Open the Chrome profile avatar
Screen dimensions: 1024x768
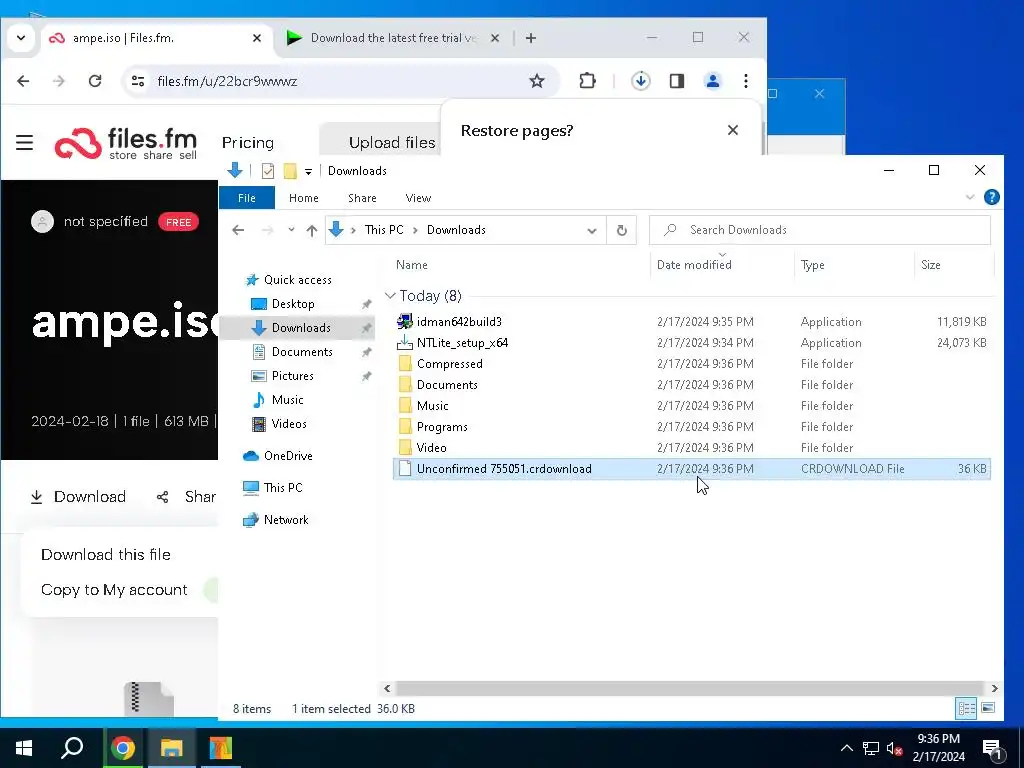(x=712, y=81)
